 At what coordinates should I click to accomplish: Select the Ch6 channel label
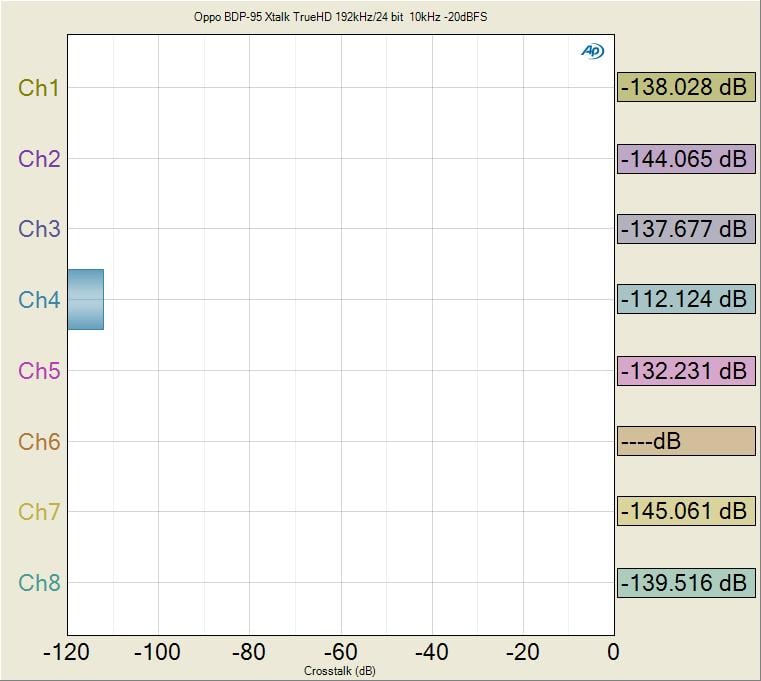(x=39, y=441)
